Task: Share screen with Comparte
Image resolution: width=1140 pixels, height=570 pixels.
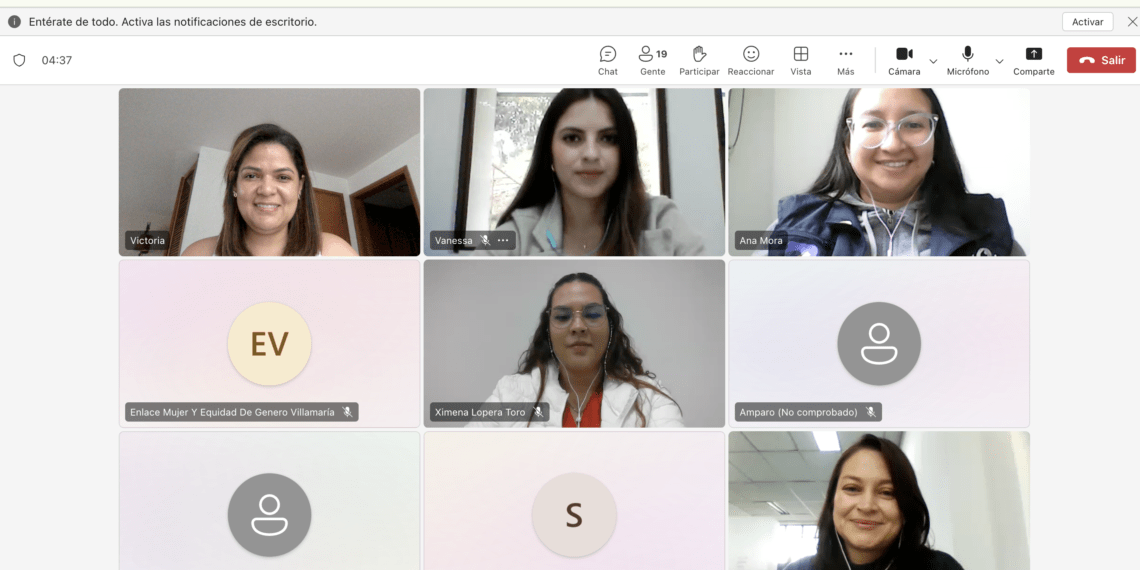Action: click(x=1034, y=60)
